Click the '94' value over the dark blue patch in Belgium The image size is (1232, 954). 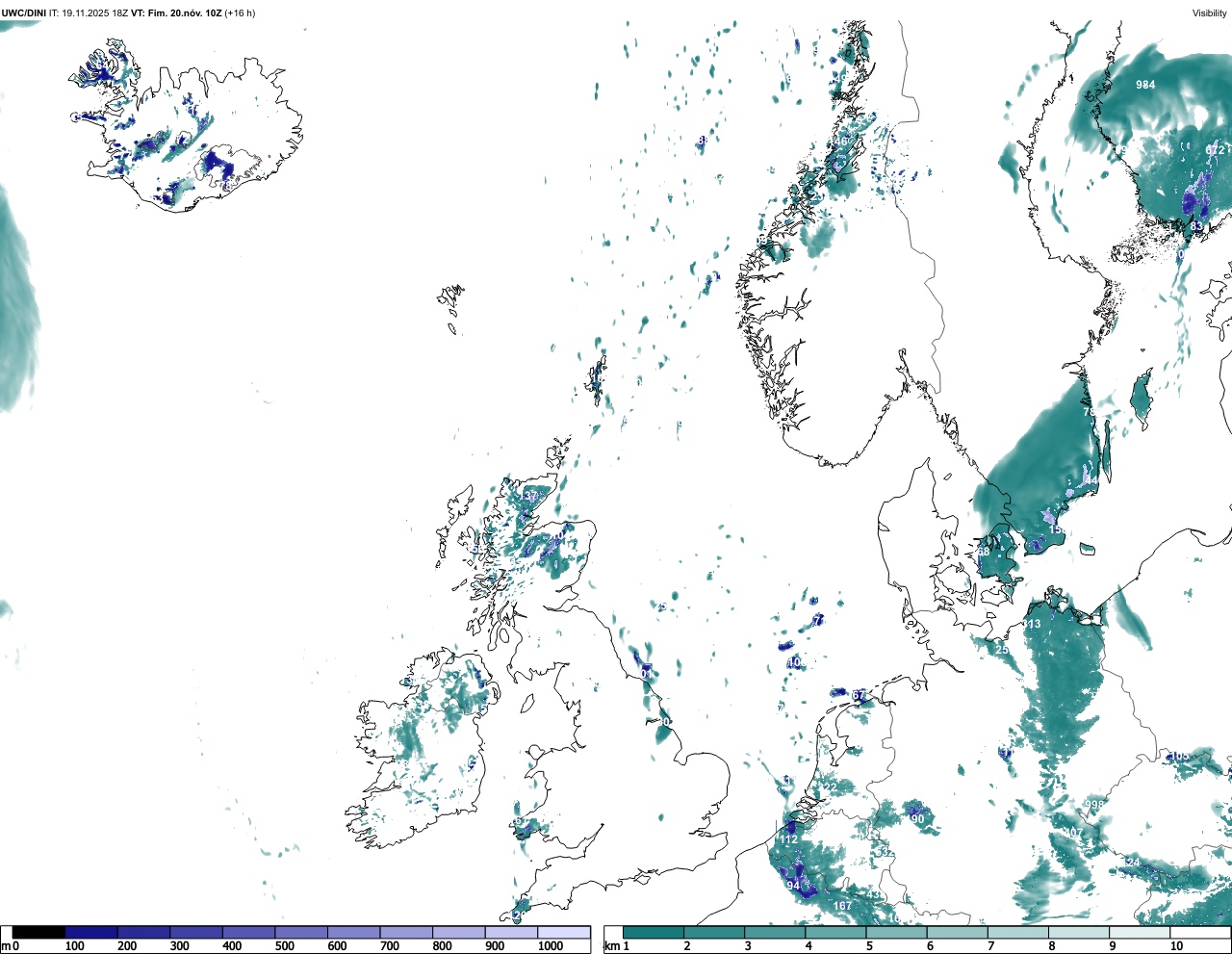(793, 886)
